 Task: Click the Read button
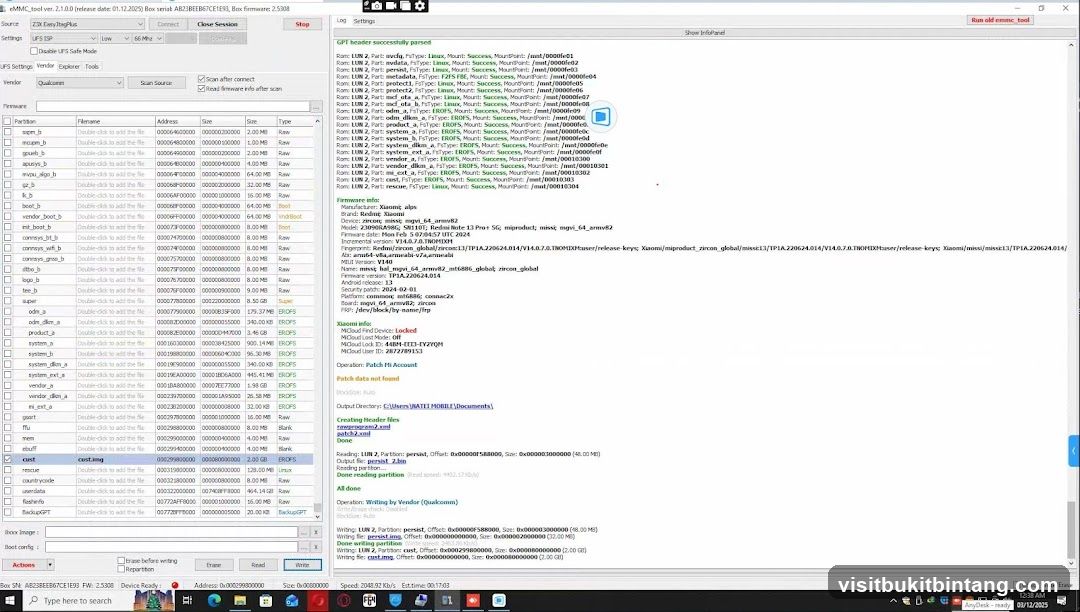coord(258,564)
